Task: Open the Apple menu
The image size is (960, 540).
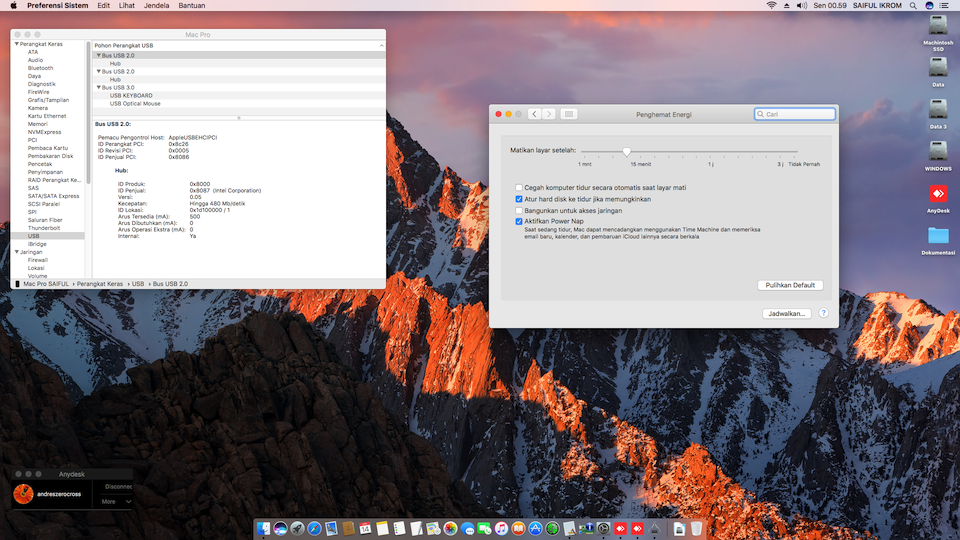Action: click(x=13, y=6)
